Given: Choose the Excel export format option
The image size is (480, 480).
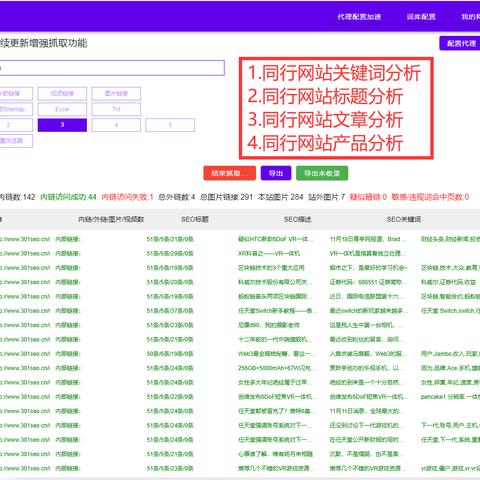Looking at the screenshot, I should [62, 109].
